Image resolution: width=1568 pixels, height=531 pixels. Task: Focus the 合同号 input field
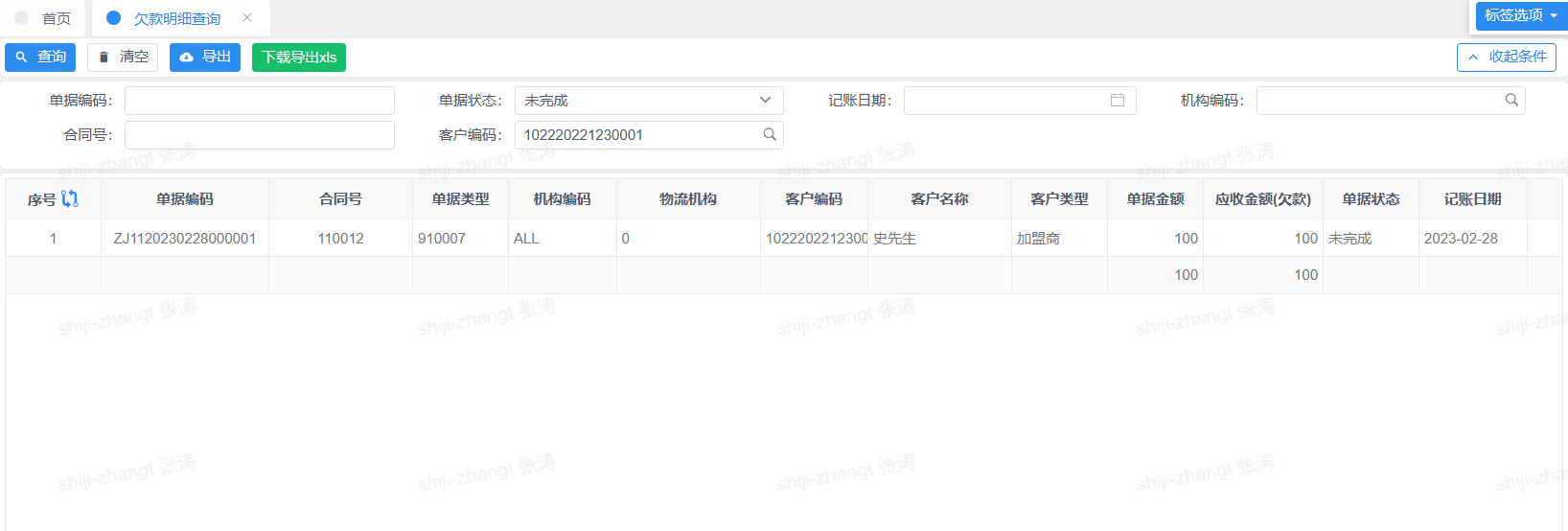260,135
